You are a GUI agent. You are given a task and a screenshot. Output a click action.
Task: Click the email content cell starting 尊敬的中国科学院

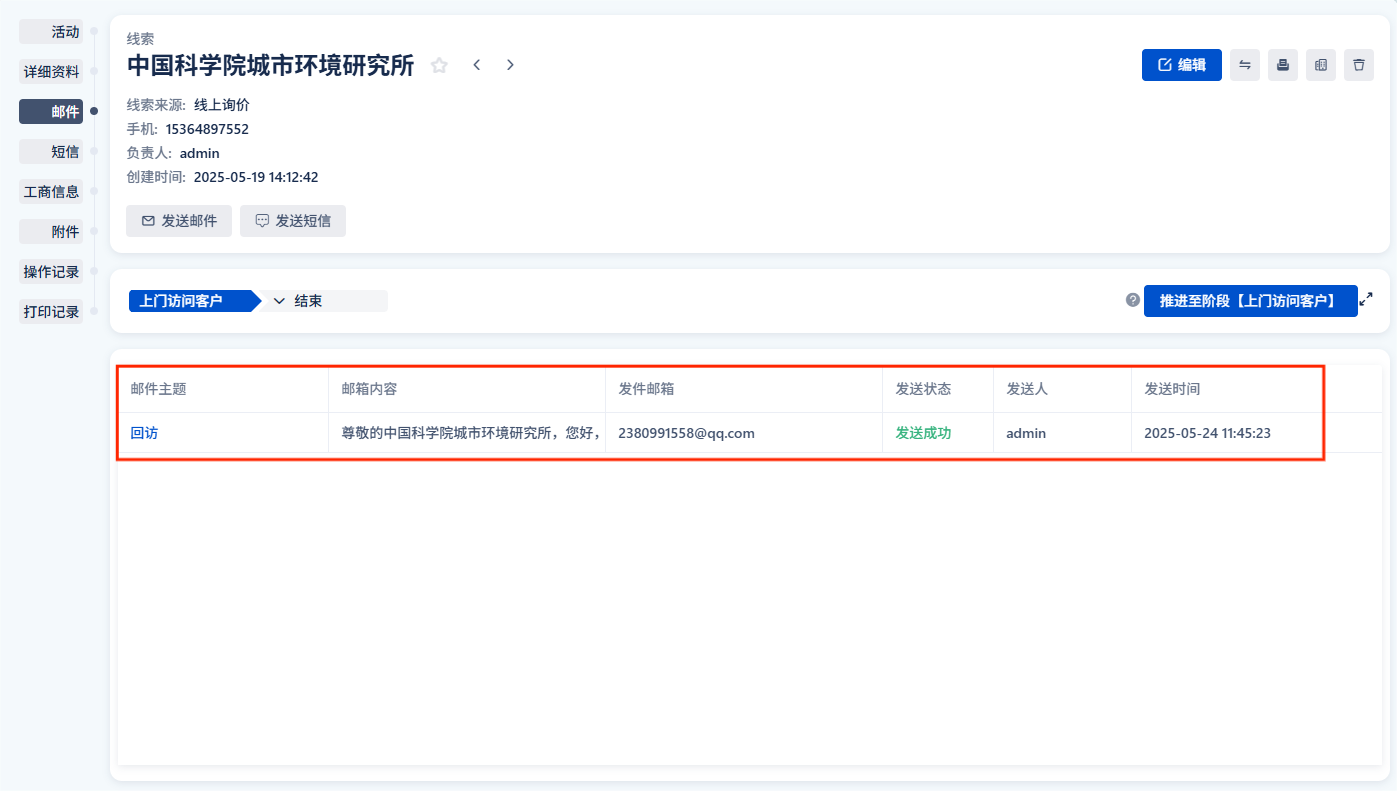(x=467, y=433)
